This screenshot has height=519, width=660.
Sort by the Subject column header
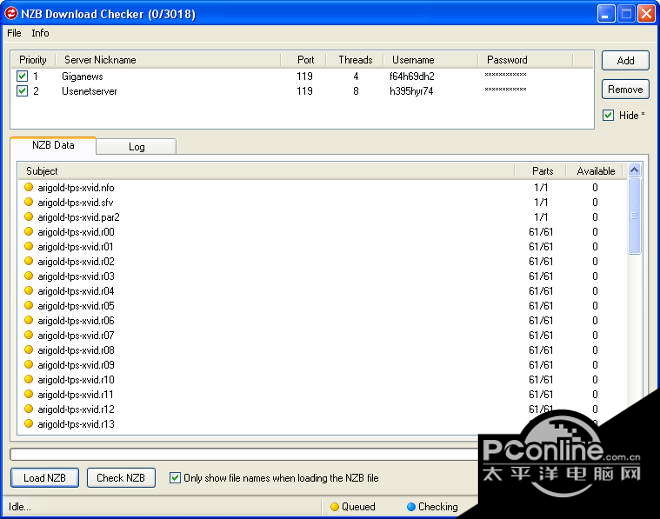click(x=266, y=171)
